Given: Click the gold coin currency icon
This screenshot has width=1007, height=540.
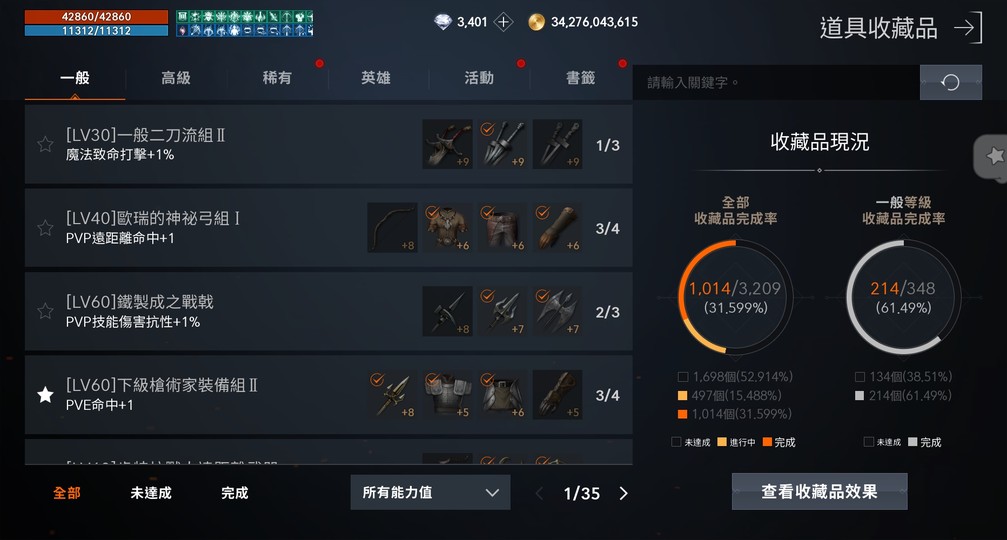Looking at the screenshot, I should coord(536,22).
